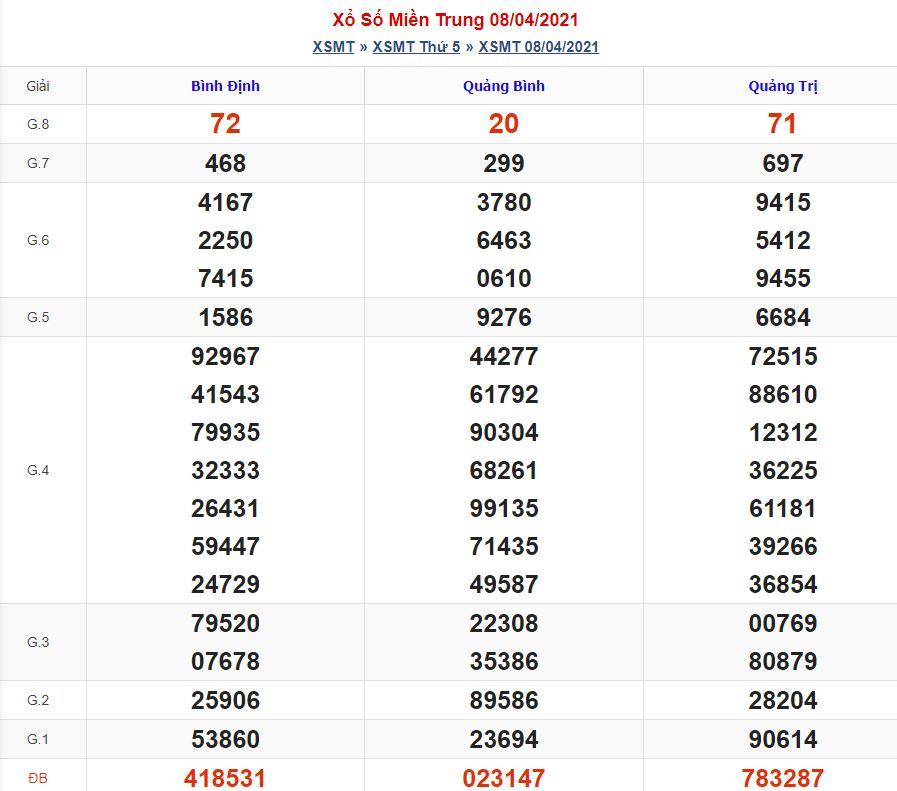The image size is (897, 791).
Task: Click G.5 number 6684
Action: [x=783, y=317]
